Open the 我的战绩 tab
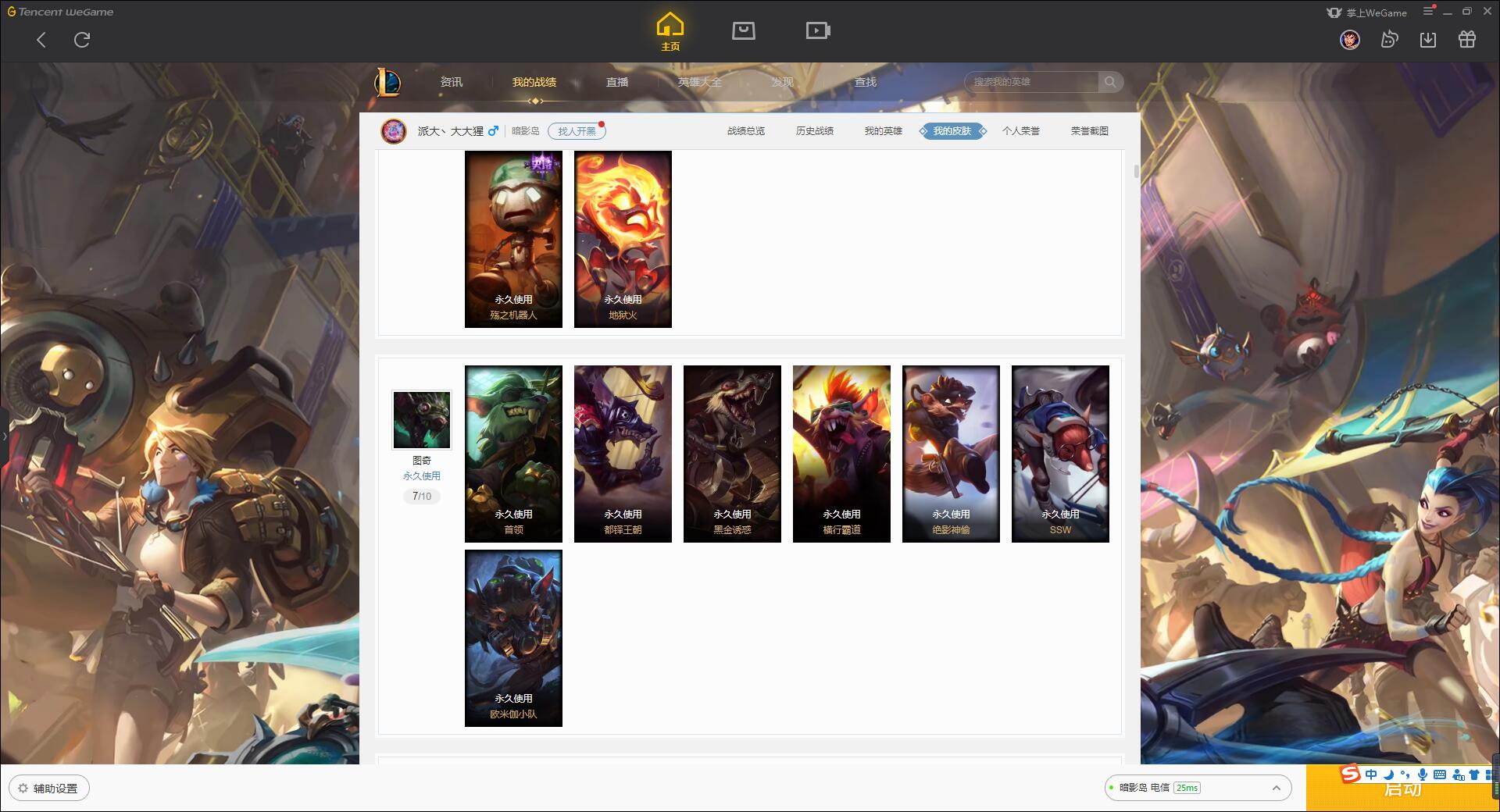The height and width of the screenshot is (812, 1500). [534, 82]
